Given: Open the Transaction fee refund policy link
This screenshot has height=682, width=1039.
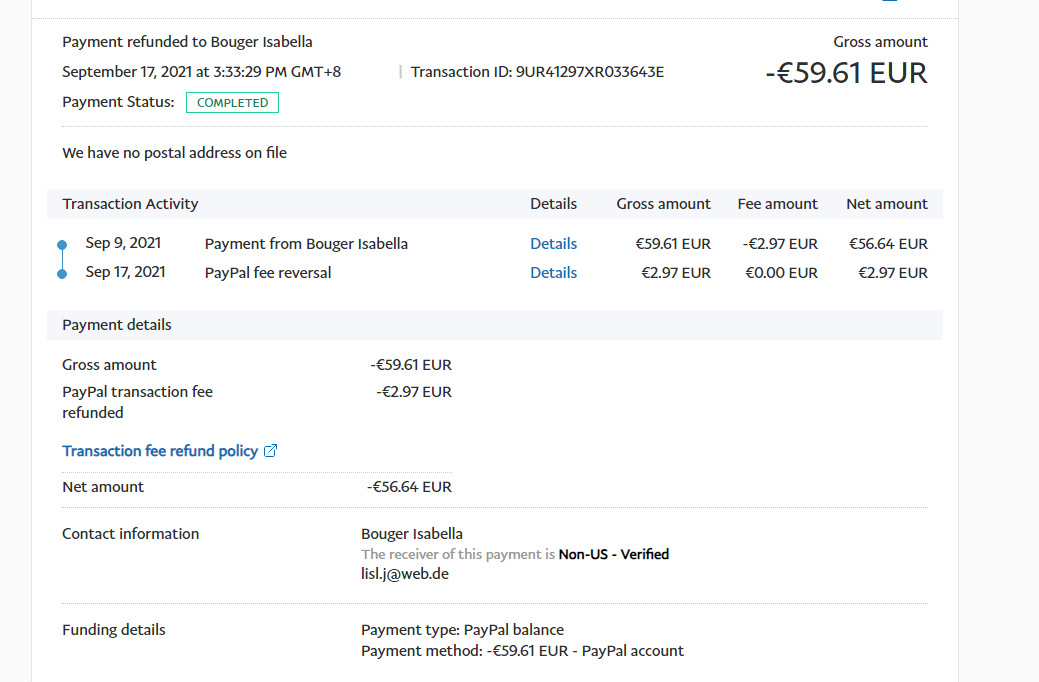Looking at the screenshot, I should (160, 451).
